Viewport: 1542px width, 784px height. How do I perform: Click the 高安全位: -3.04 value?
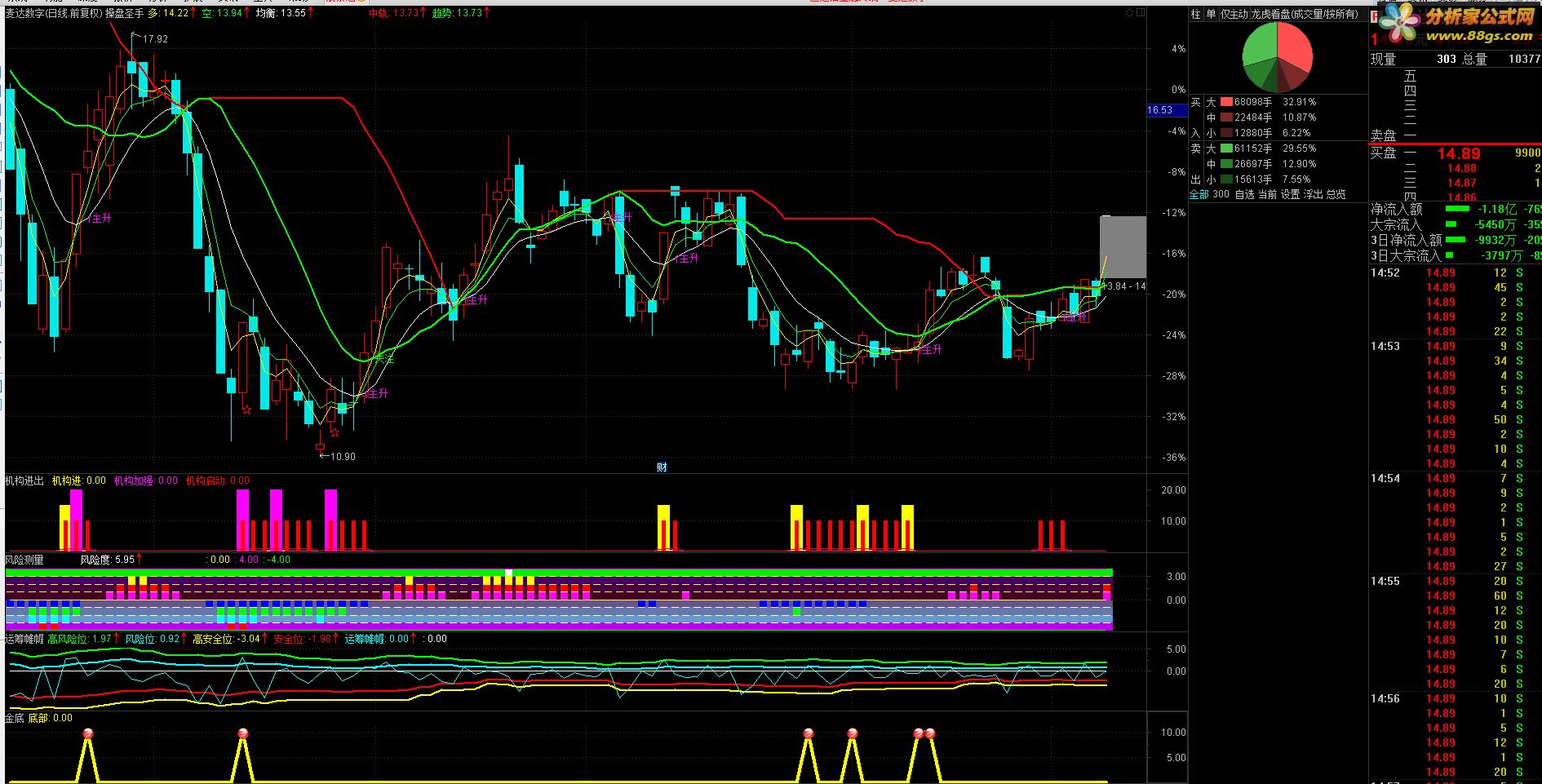226,639
